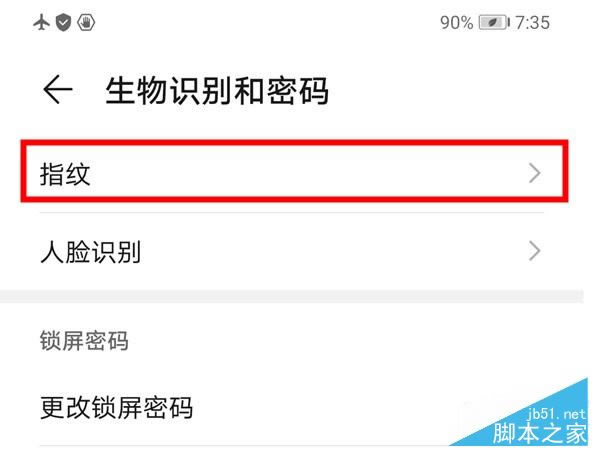This screenshot has width=600, height=456.
Task: Expand the 人脸识别 row chevron
Action: [535, 251]
